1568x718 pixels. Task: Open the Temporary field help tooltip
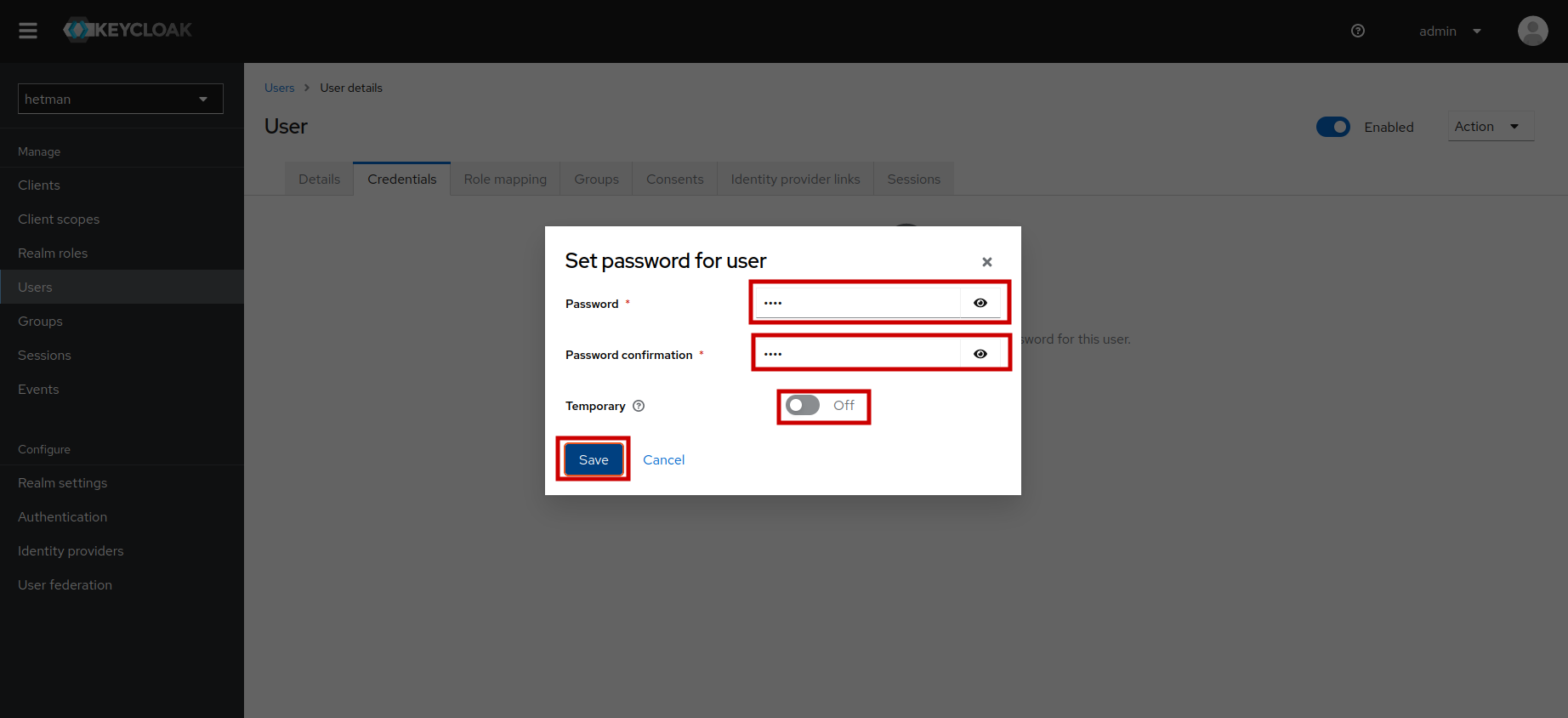coord(639,406)
